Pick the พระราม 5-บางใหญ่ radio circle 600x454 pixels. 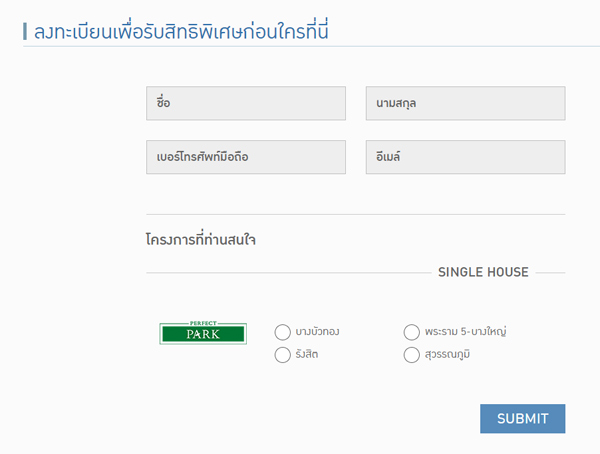tap(412, 332)
